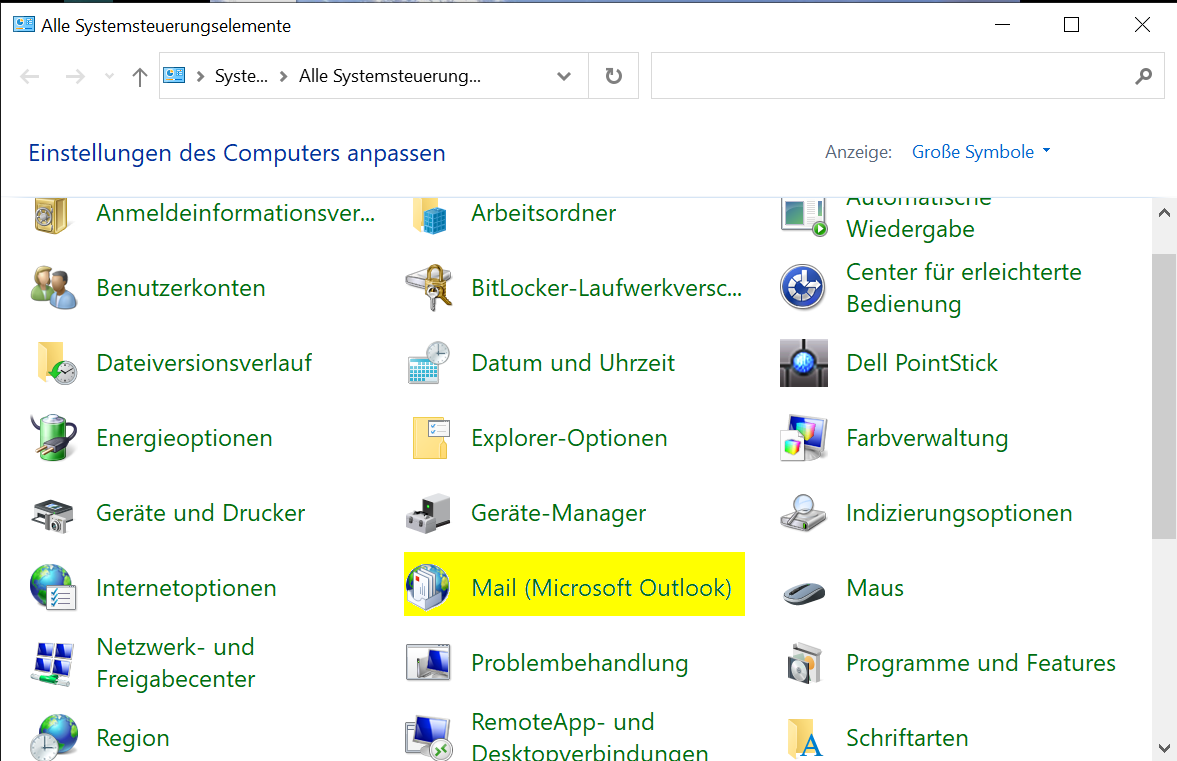Click the Indizierungsoptionen magnifier icon
The height and width of the screenshot is (761, 1177).
[x=805, y=512]
